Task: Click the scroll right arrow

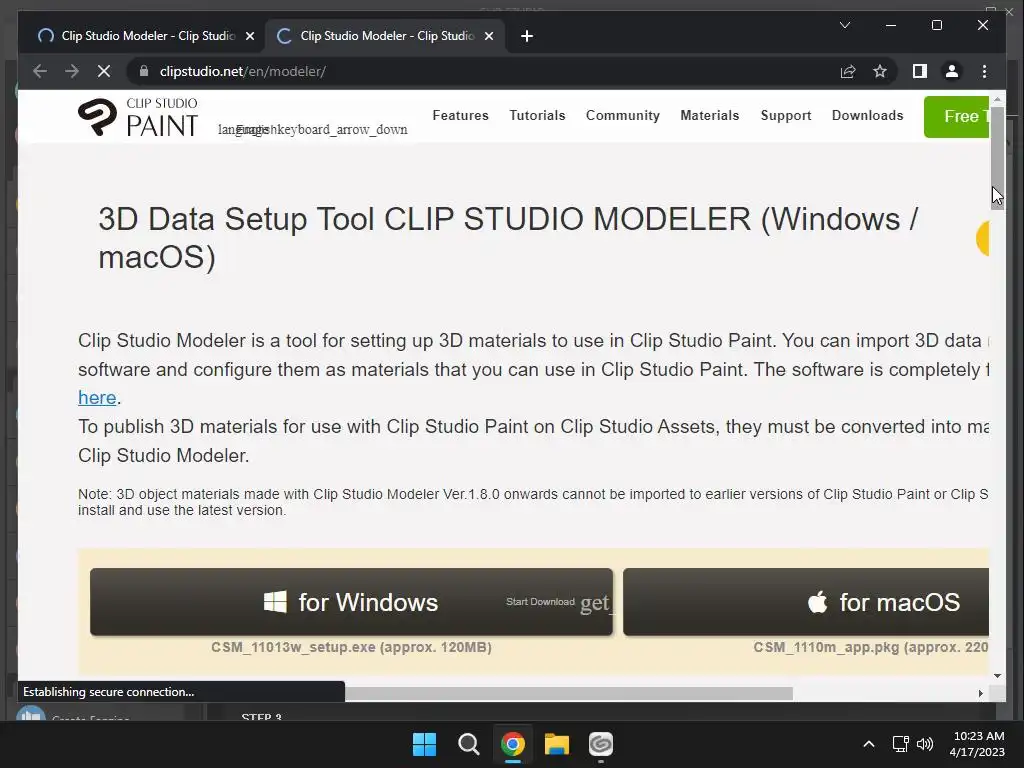Action: pos(980,694)
